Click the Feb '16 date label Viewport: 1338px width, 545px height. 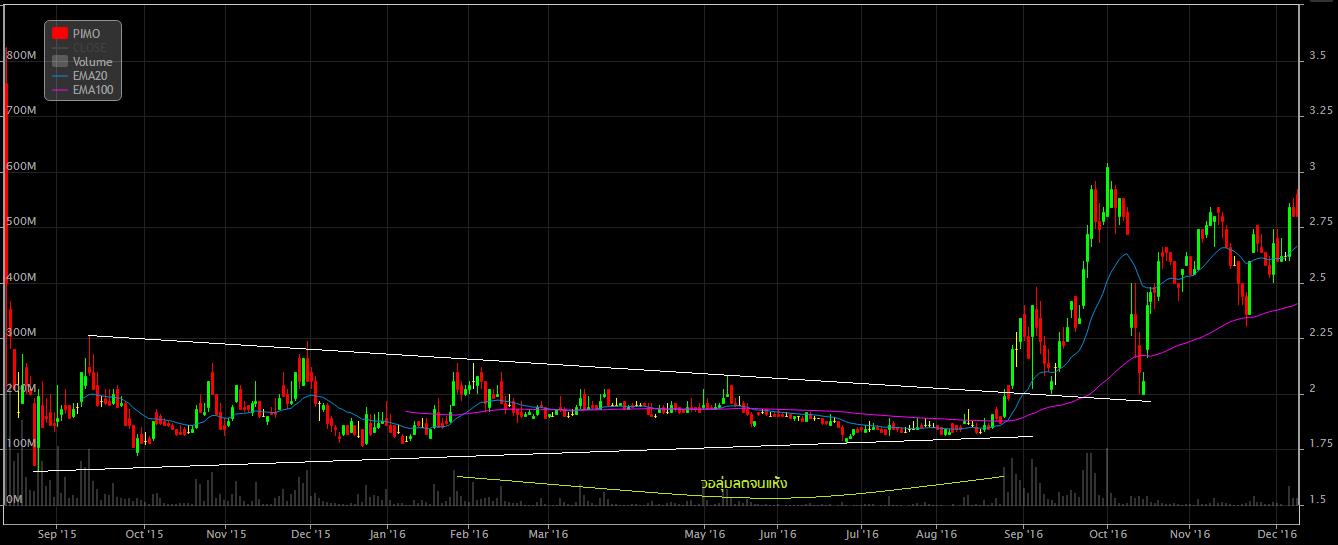[x=468, y=535]
